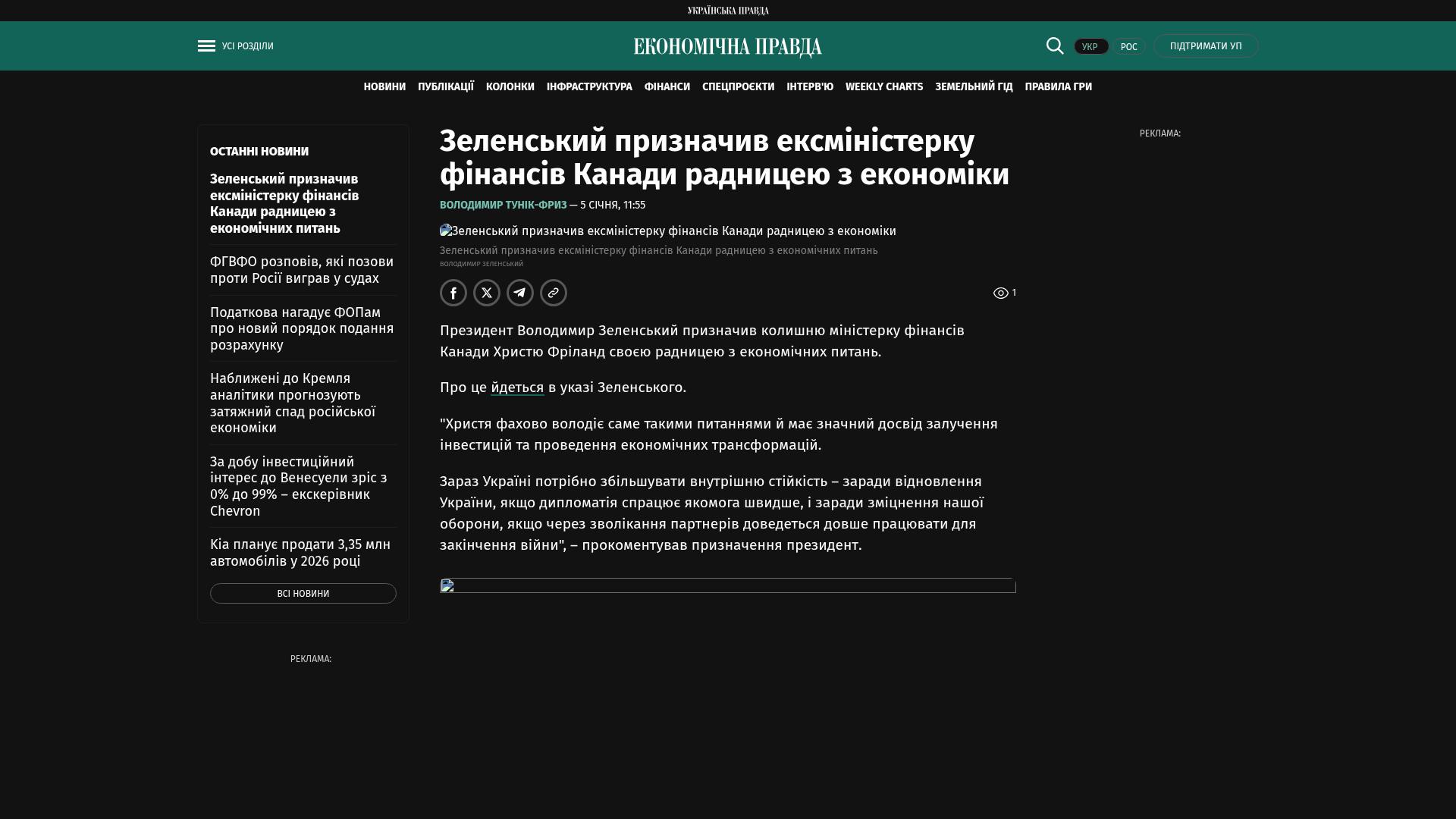Copy article link icon
This screenshot has width=1456, height=819.
[x=554, y=293]
